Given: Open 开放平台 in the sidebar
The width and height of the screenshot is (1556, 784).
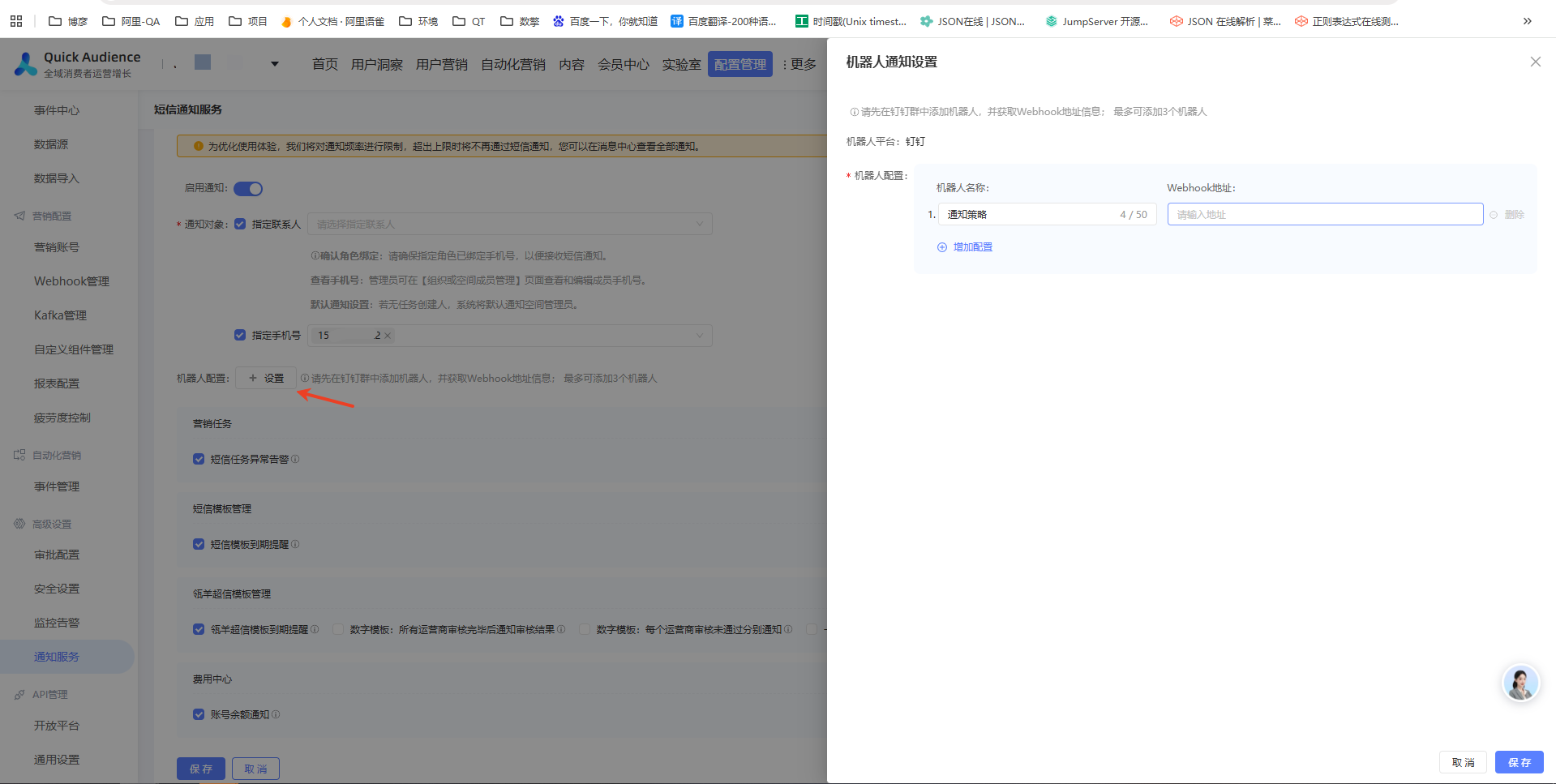Looking at the screenshot, I should coord(57,726).
